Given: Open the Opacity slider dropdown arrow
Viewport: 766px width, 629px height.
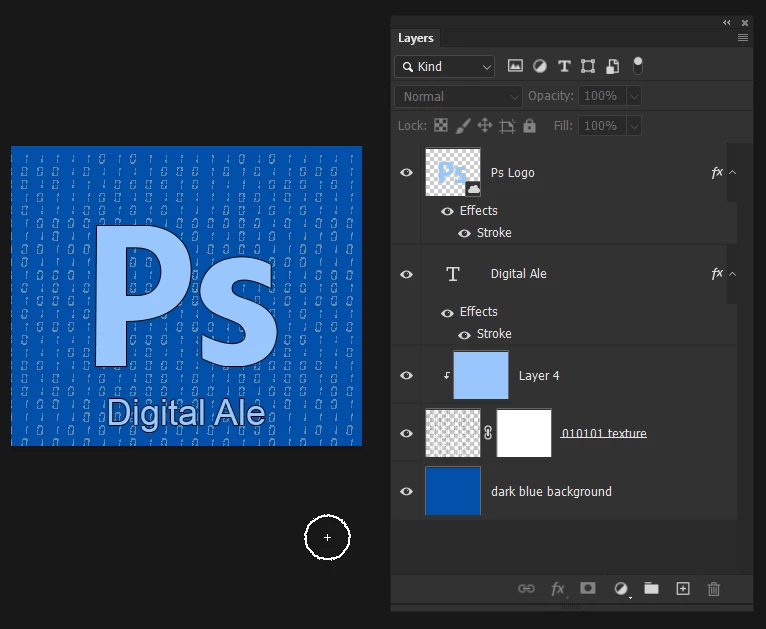Looking at the screenshot, I should 634,96.
